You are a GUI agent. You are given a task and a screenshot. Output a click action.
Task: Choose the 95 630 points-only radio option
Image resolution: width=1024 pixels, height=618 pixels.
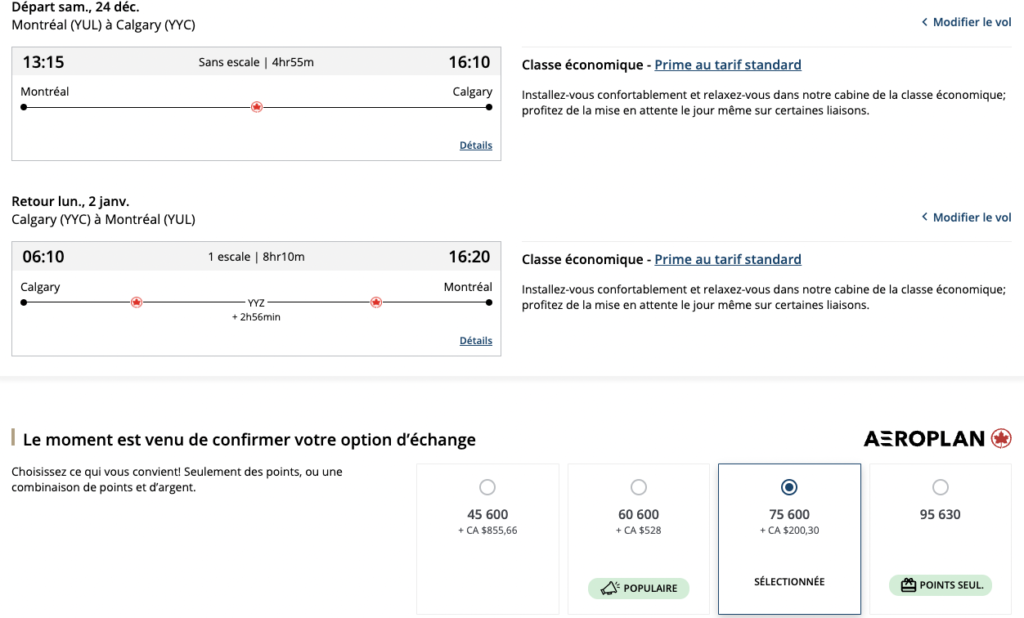[940, 487]
